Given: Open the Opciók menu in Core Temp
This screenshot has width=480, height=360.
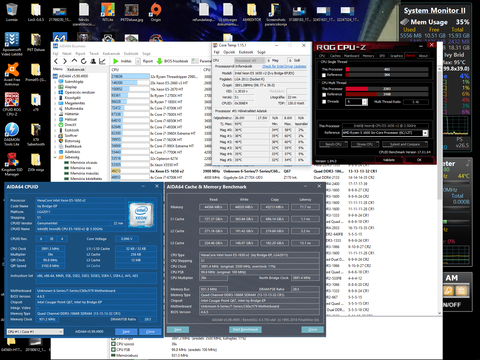Looking at the screenshot, I should pyautogui.click(x=229, y=52).
